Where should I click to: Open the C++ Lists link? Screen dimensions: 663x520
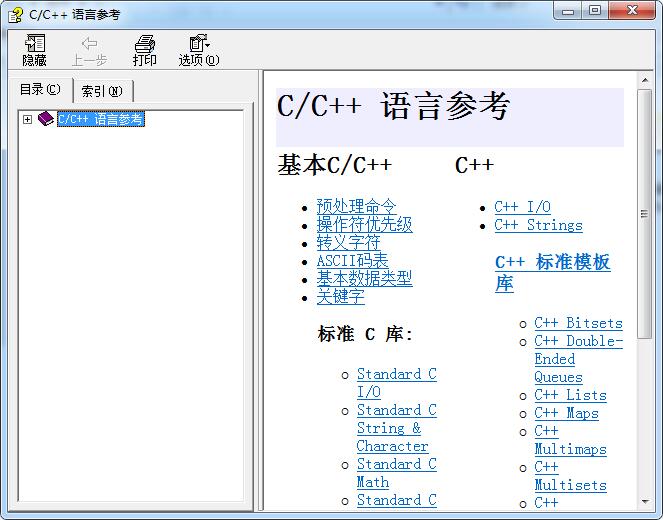[570, 395]
